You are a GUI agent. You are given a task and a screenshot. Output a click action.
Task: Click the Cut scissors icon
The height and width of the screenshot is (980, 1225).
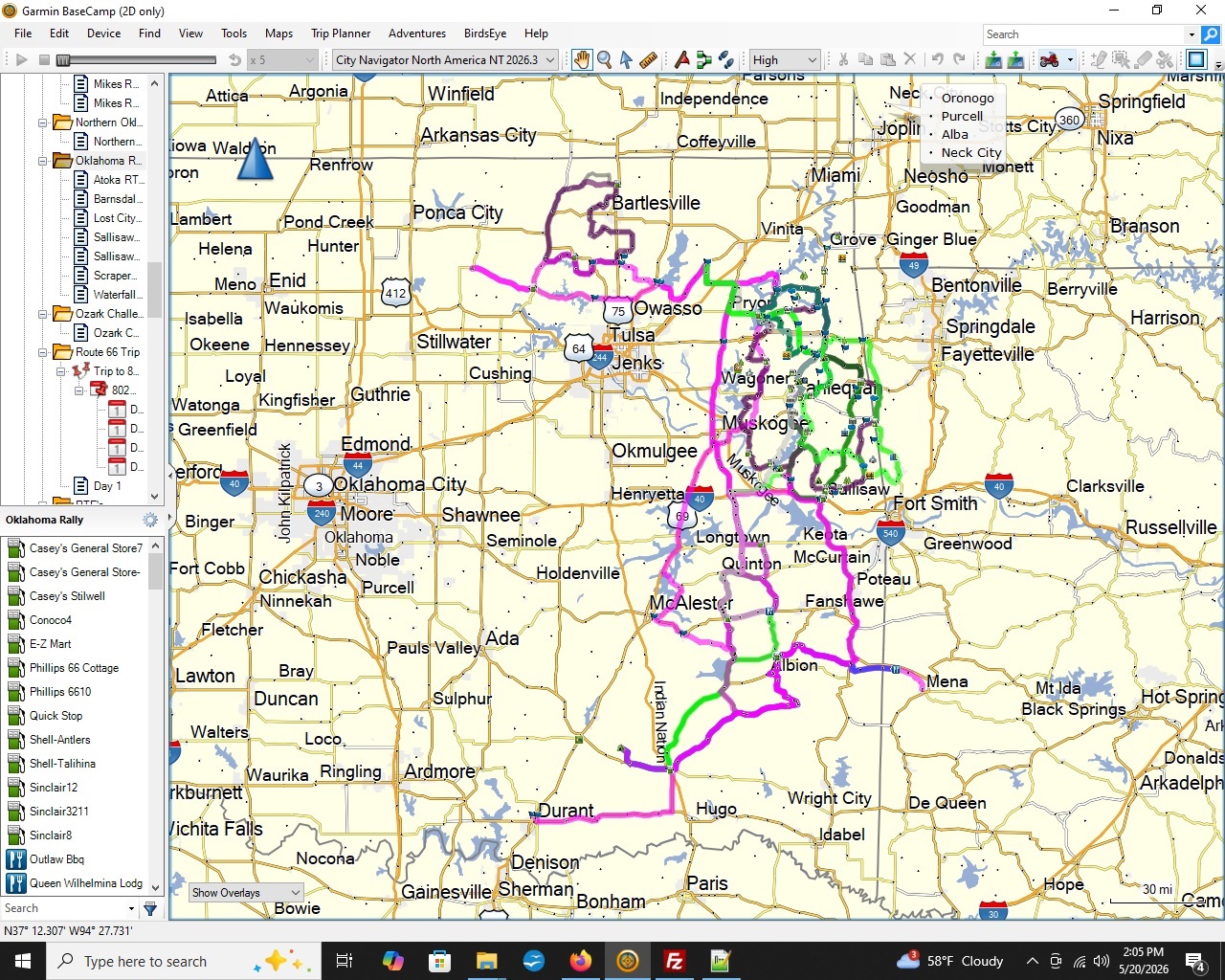pos(843,59)
